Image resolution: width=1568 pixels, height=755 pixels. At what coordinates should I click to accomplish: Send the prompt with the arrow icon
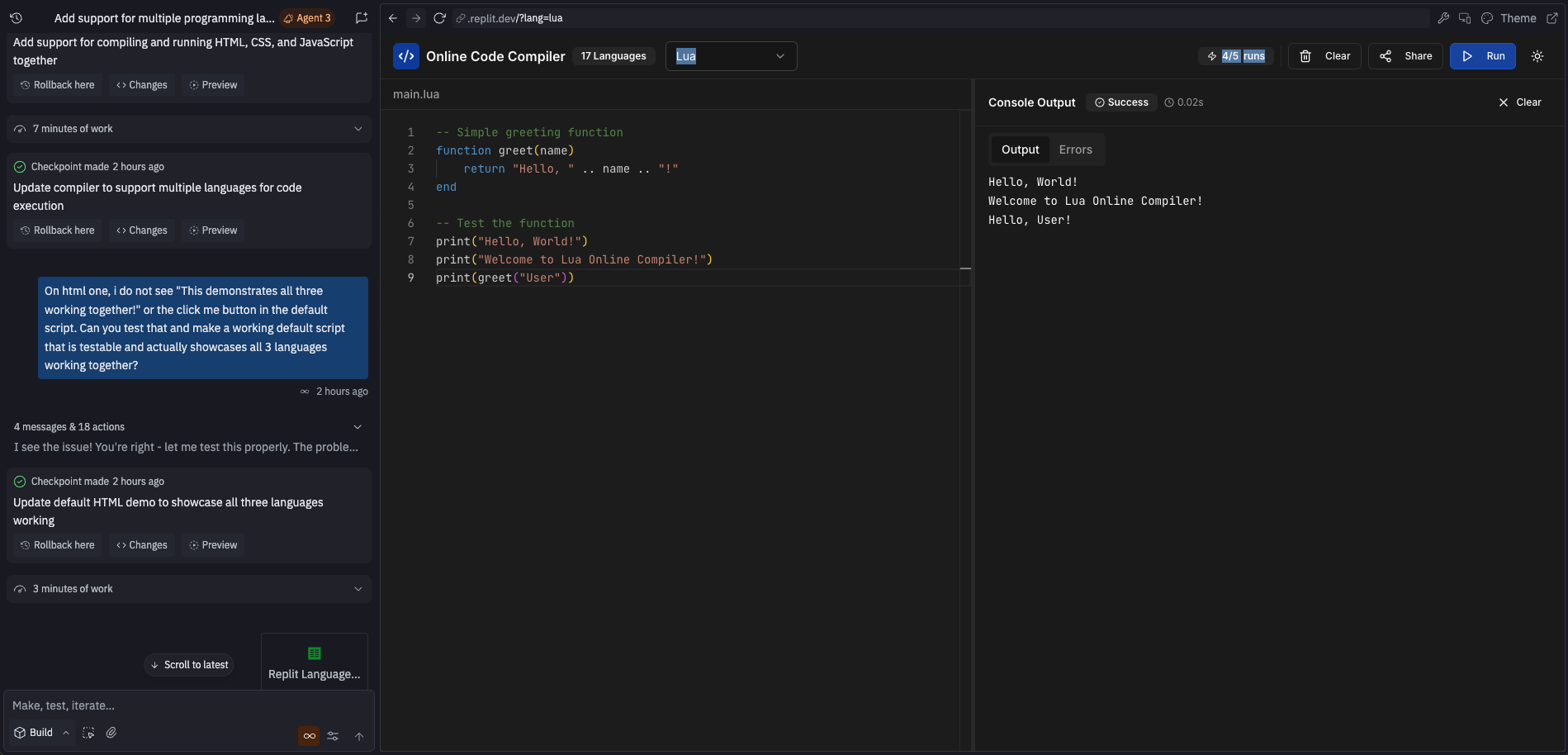(359, 736)
